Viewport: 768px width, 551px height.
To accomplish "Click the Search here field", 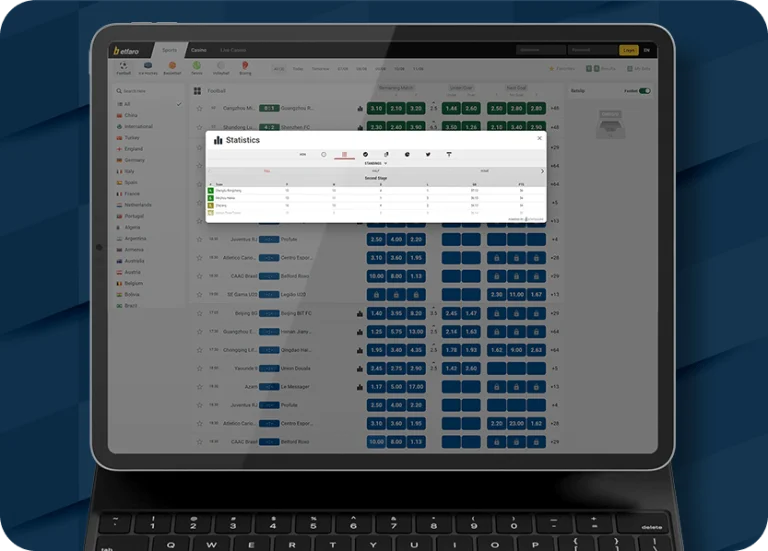I will coord(147,91).
